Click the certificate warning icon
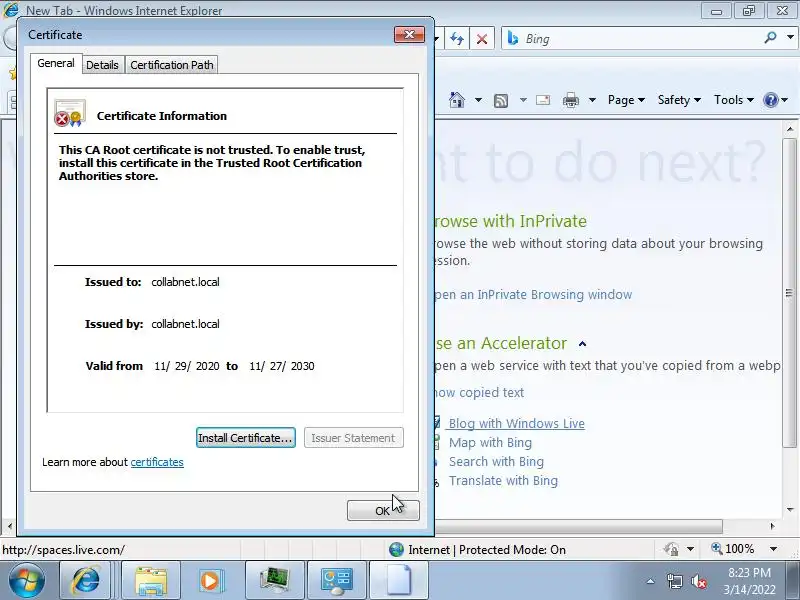800x600 pixels. click(70, 113)
